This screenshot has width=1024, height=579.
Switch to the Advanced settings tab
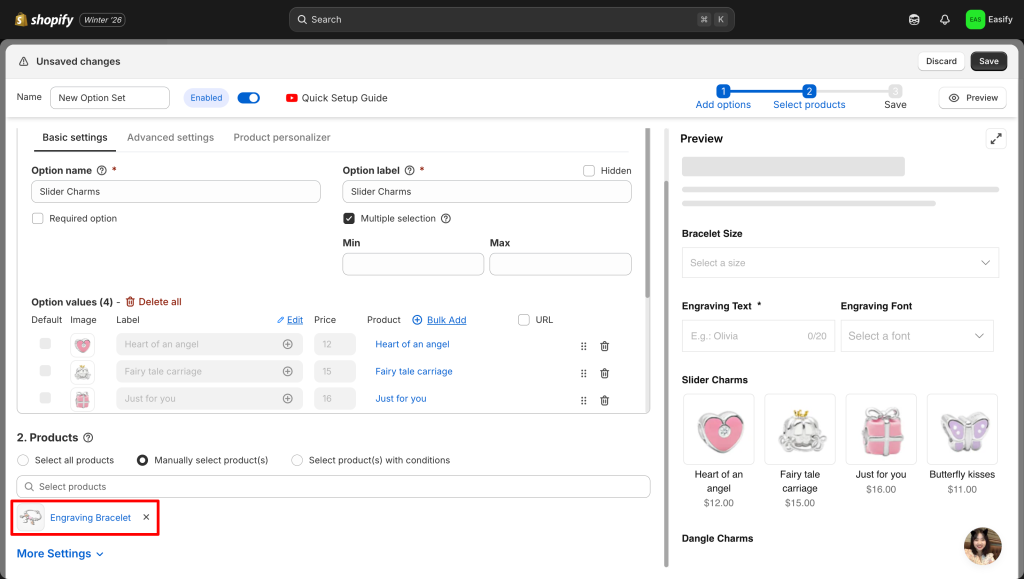(x=170, y=138)
